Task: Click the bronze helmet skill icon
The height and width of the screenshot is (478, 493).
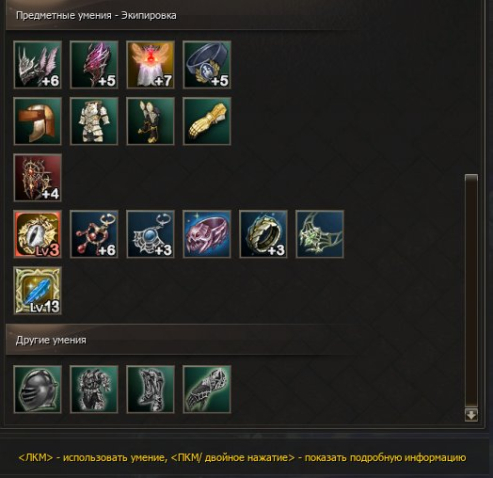Action: pos(38,121)
